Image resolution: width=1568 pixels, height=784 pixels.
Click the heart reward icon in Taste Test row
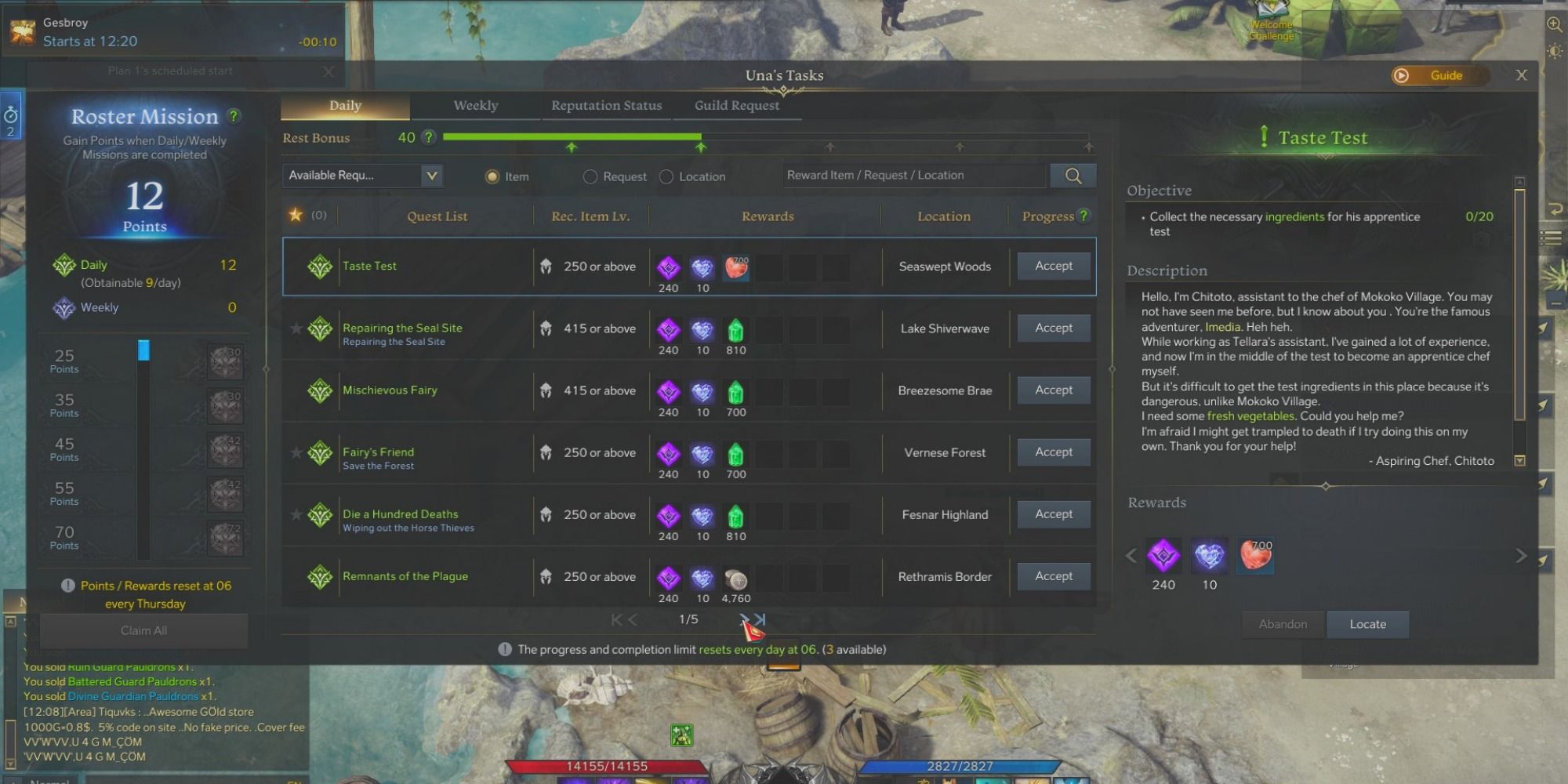point(735,268)
